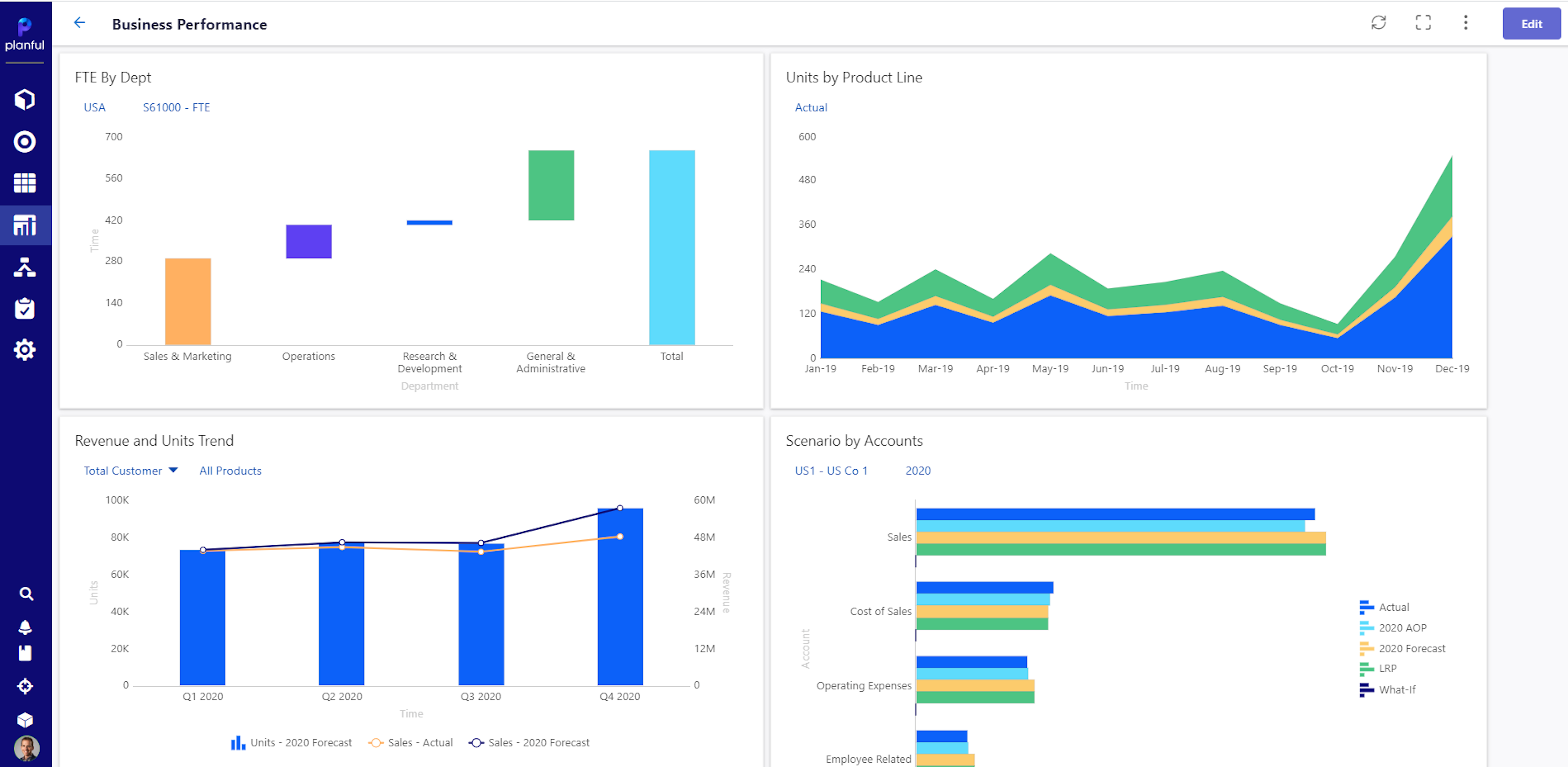Open the Dashboards icon in the sidebar

25,225
